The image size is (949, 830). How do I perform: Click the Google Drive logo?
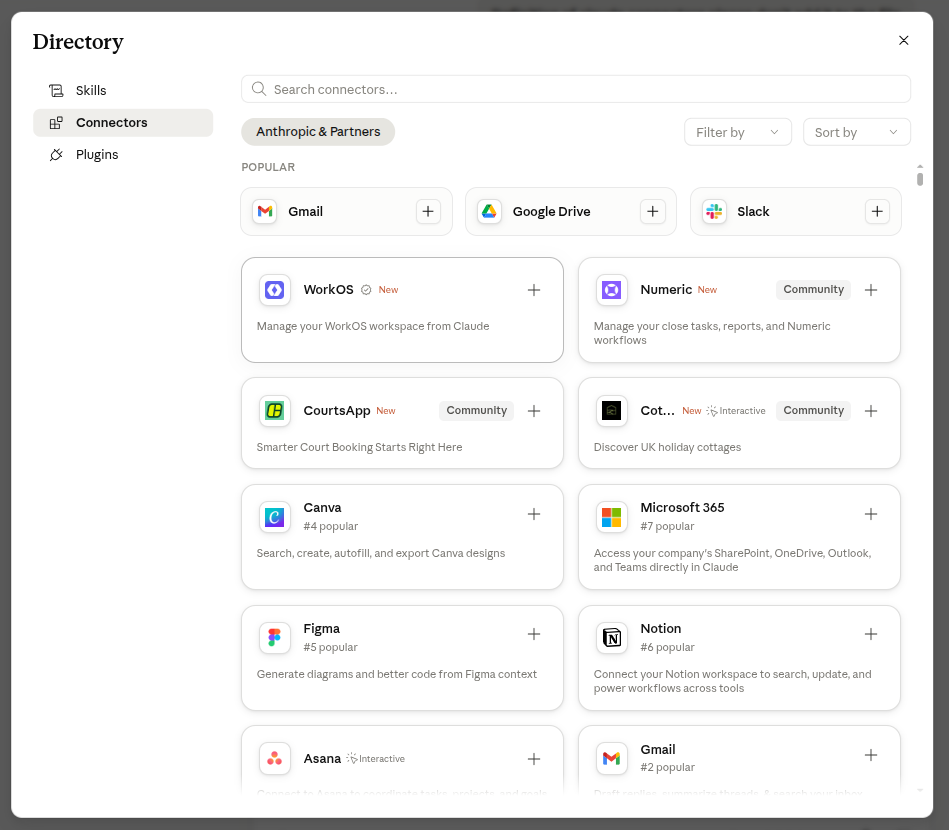tap(489, 211)
